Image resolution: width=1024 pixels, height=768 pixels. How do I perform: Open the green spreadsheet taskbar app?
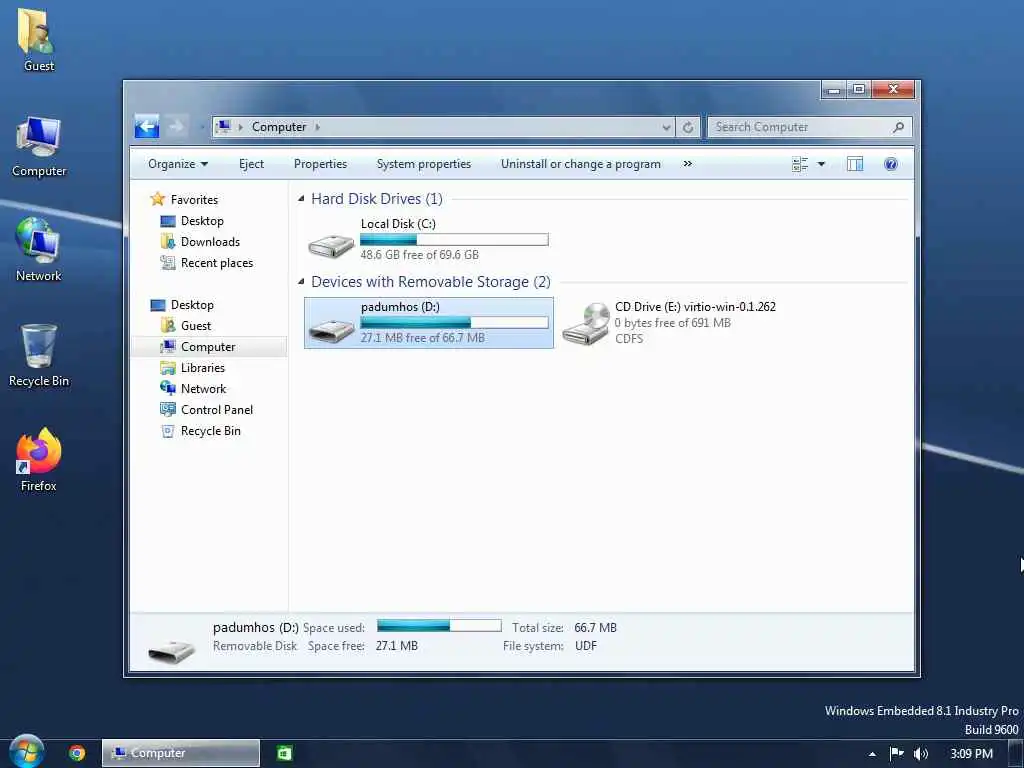285,753
